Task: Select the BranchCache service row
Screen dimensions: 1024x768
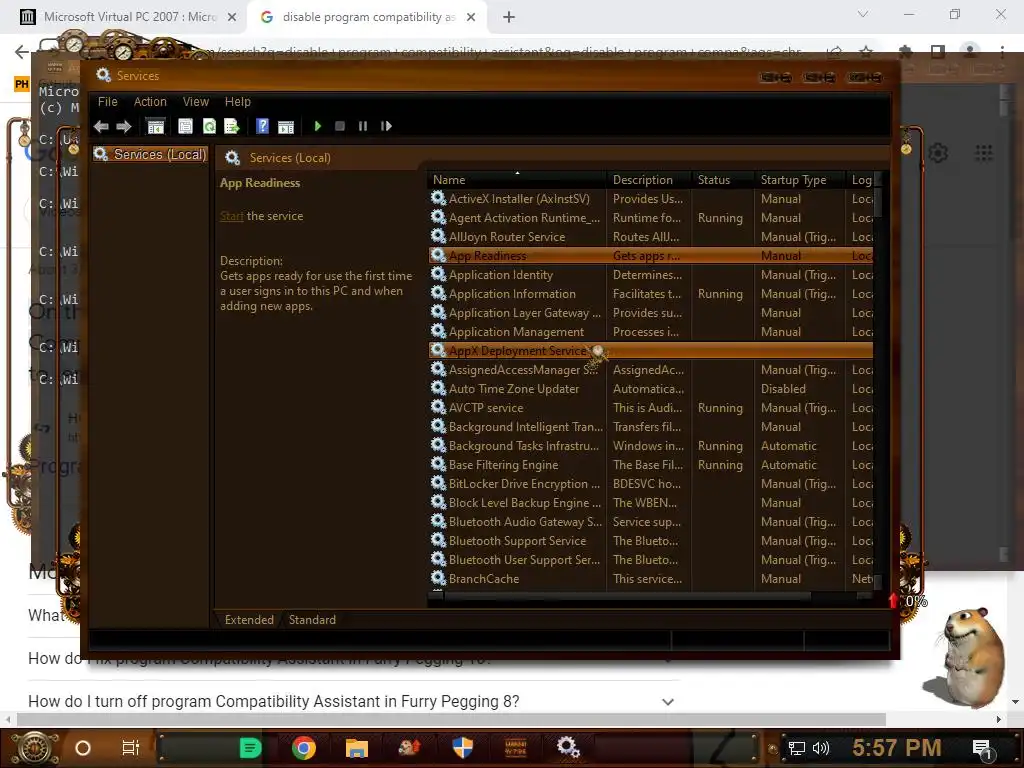Action: pyautogui.click(x=650, y=578)
